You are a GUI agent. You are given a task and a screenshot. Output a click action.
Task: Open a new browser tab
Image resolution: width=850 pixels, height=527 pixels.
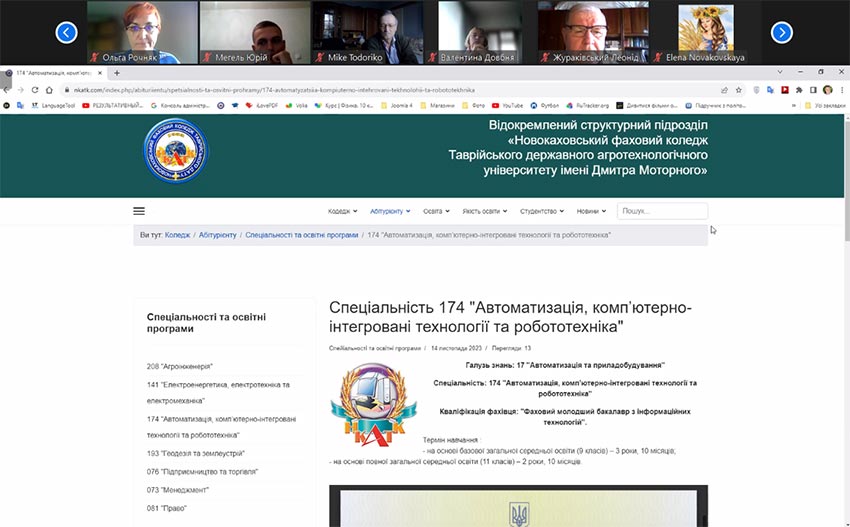pos(117,73)
